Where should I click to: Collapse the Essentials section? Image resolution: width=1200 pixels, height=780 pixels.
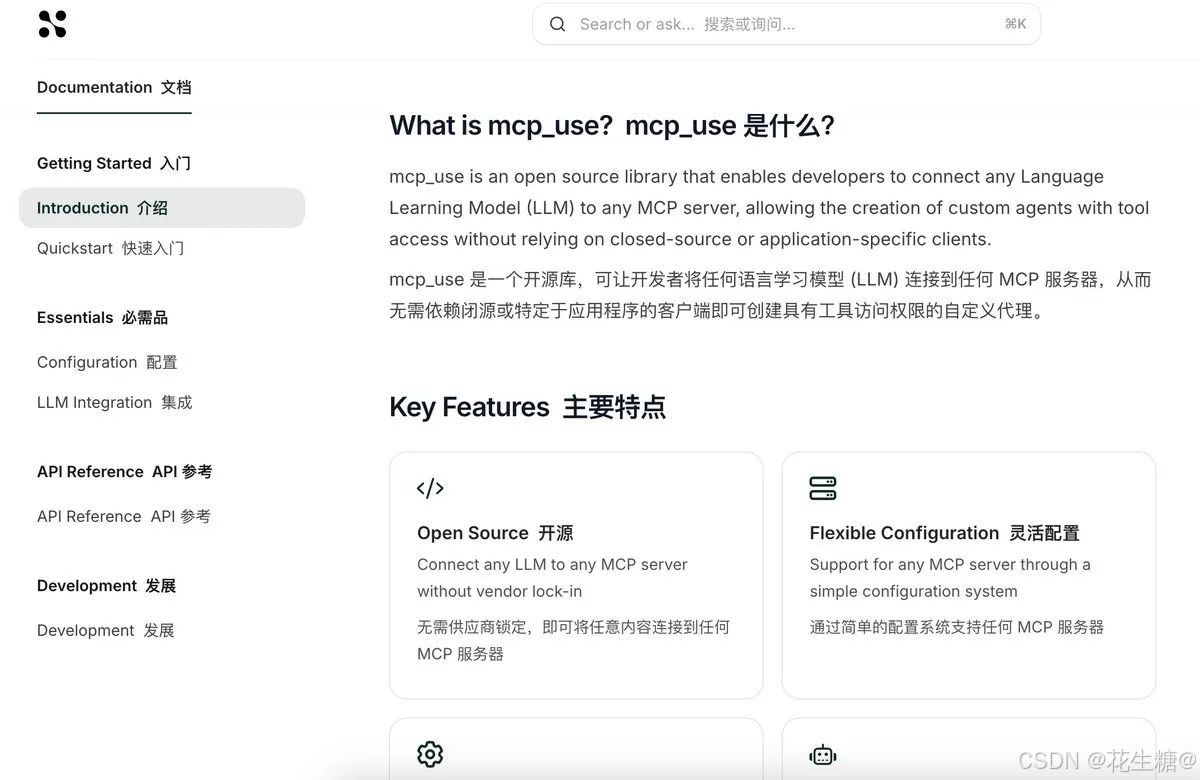[101, 317]
